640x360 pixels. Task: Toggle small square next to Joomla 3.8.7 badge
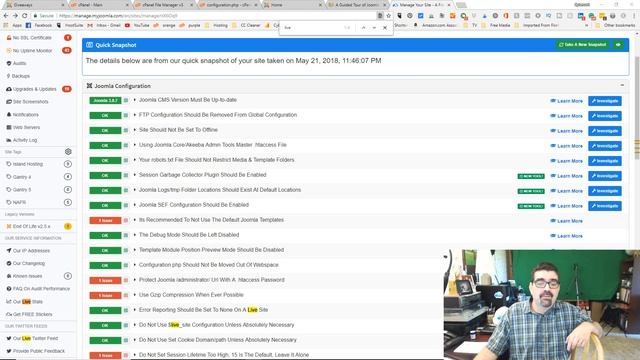click(x=126, y=100)
